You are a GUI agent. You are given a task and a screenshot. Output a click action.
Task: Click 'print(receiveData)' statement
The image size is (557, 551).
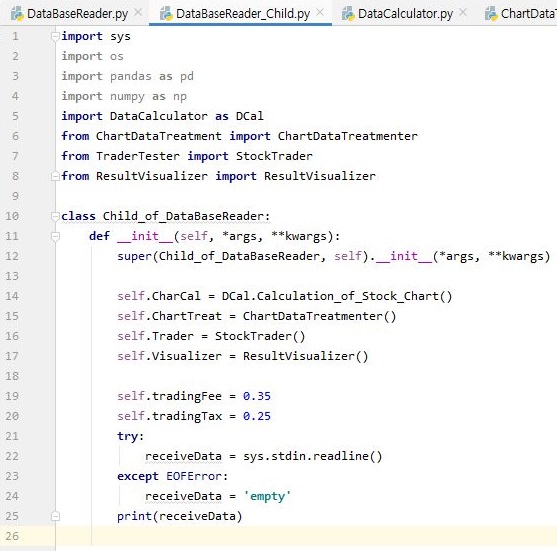click(180, 516)
